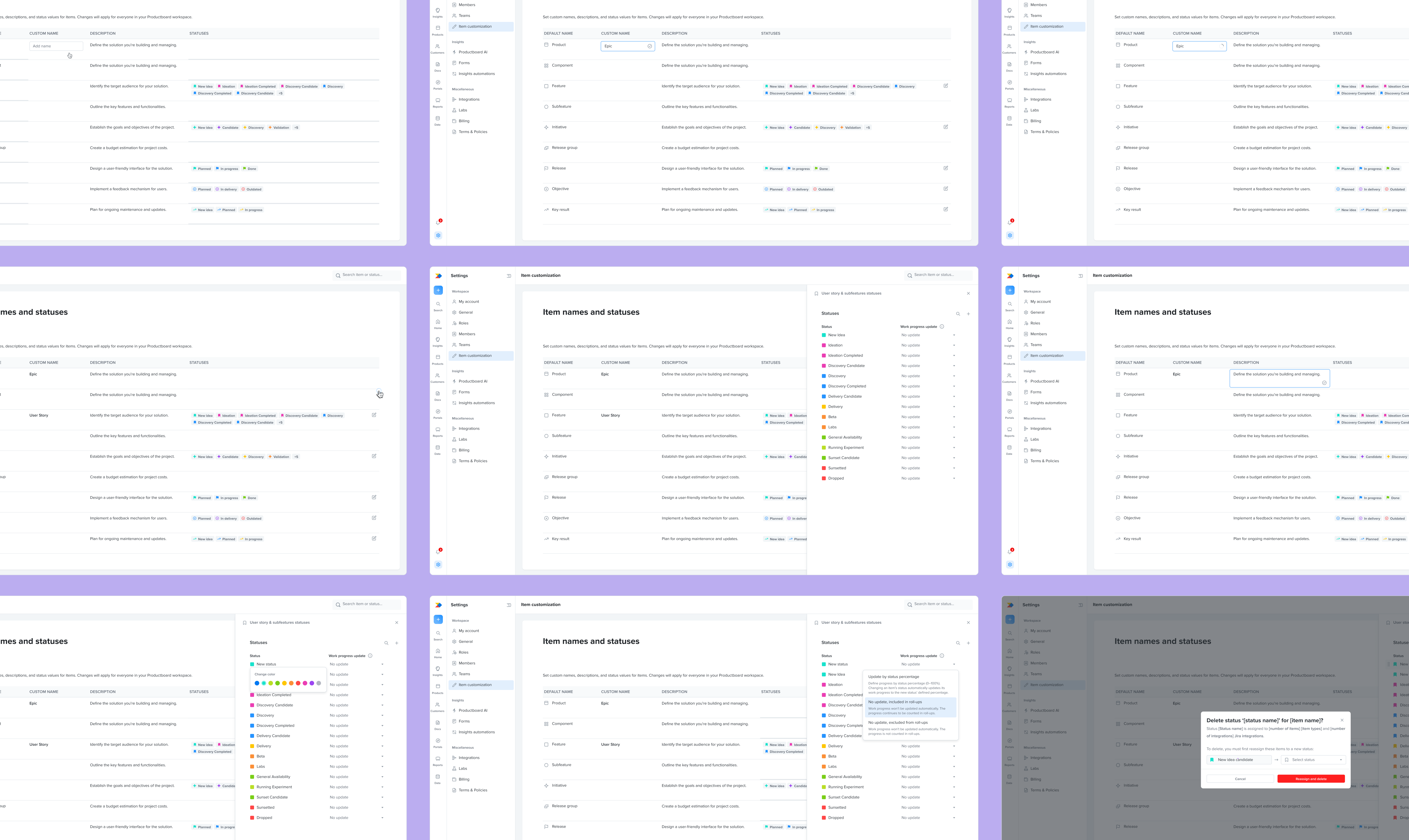
Task: Pick the blue swatch in Change color popup
Action: [257, 683]
